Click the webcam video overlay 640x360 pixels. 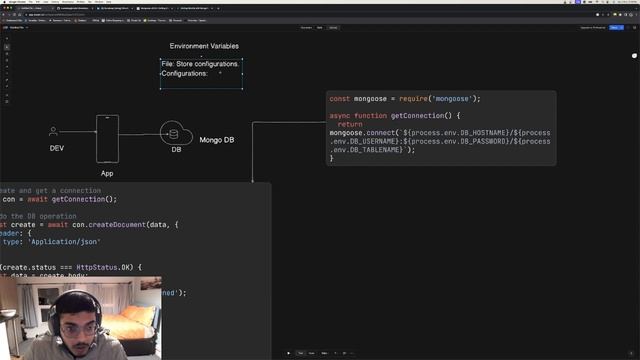click(x=81, y=318)
